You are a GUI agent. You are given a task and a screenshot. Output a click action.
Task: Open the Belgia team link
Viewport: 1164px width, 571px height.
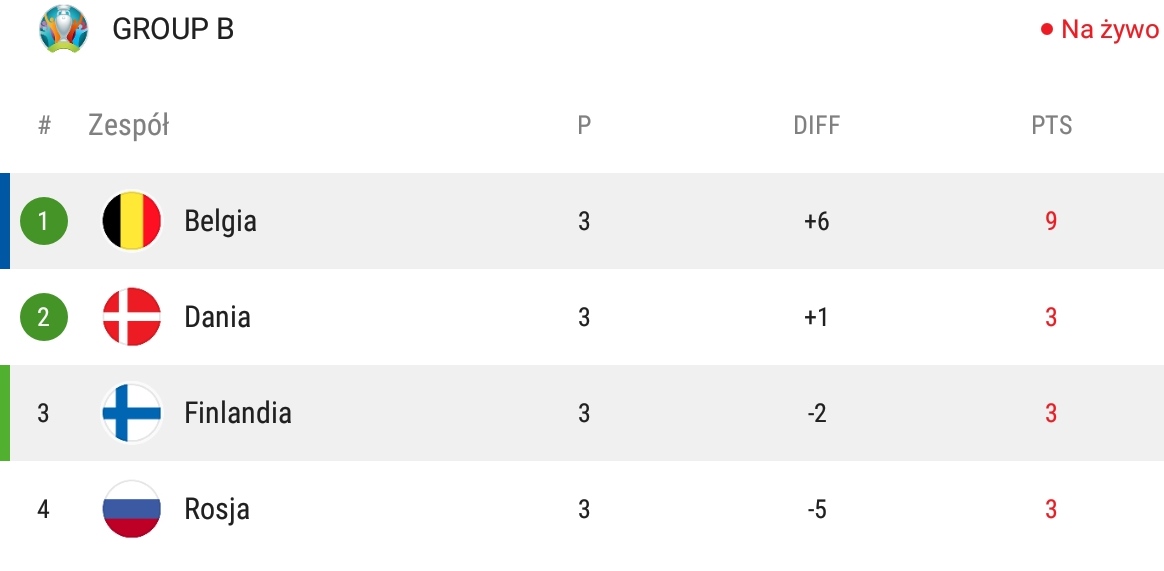click(220, 221)
